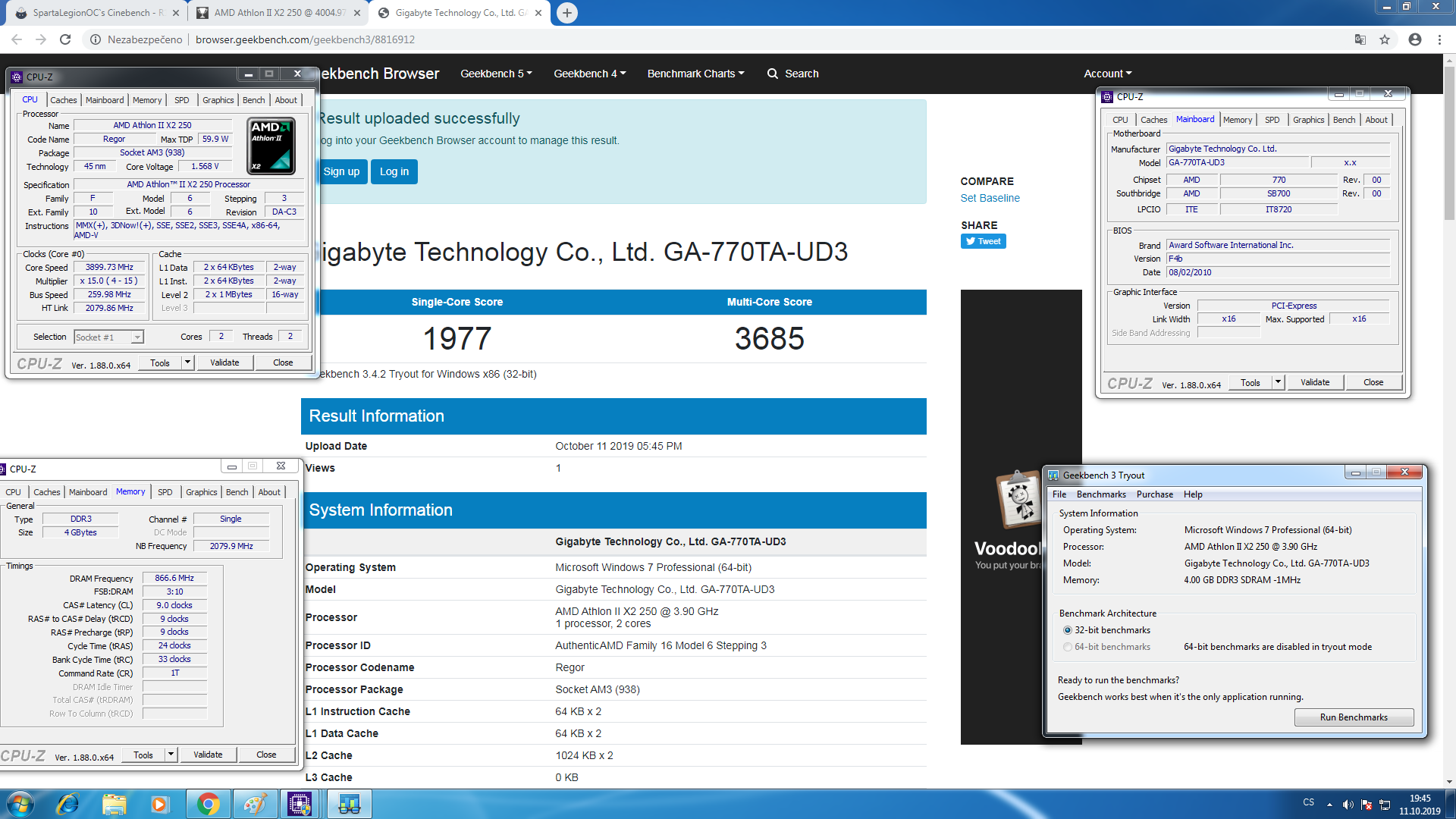Open Benchmark Charts dropdown
Screen dimensions: 1456x819
tap(695, 74)
